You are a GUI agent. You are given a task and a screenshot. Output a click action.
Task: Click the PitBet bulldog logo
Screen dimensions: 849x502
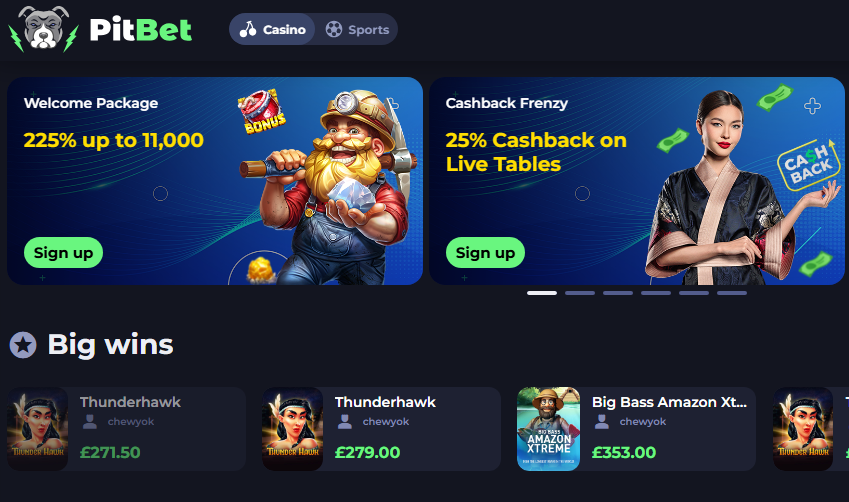pos(43,29)
